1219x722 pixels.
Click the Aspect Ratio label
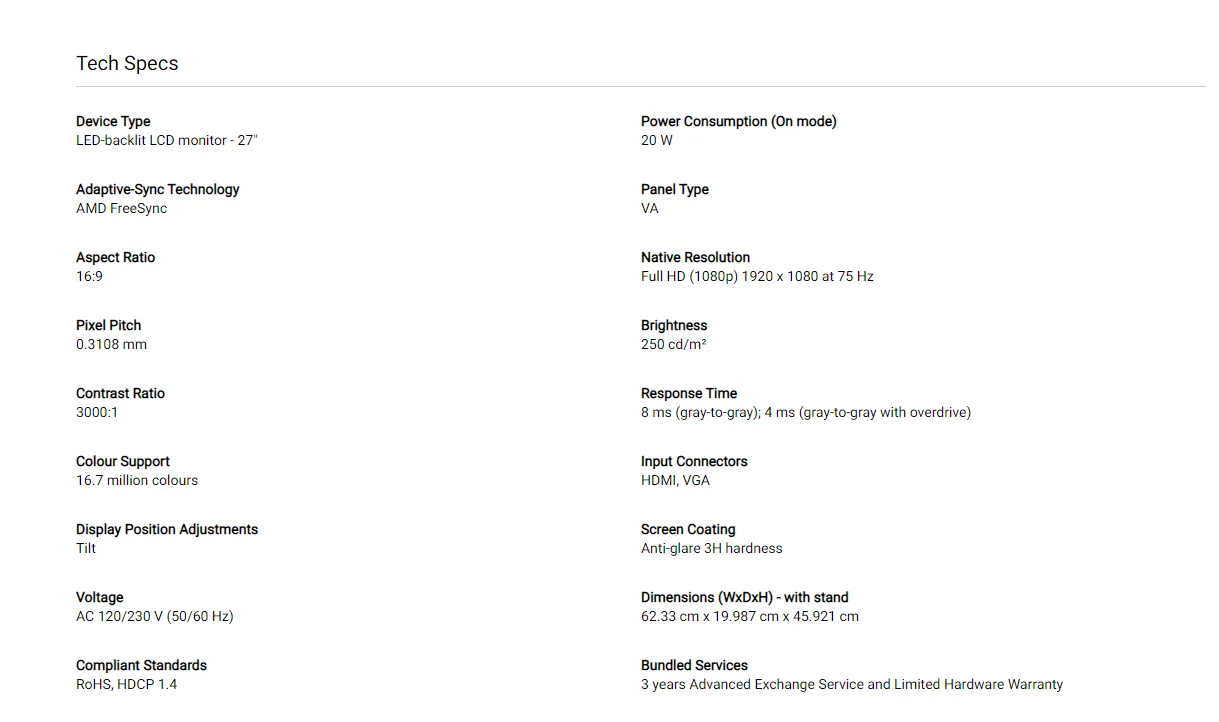click(115, 257)
